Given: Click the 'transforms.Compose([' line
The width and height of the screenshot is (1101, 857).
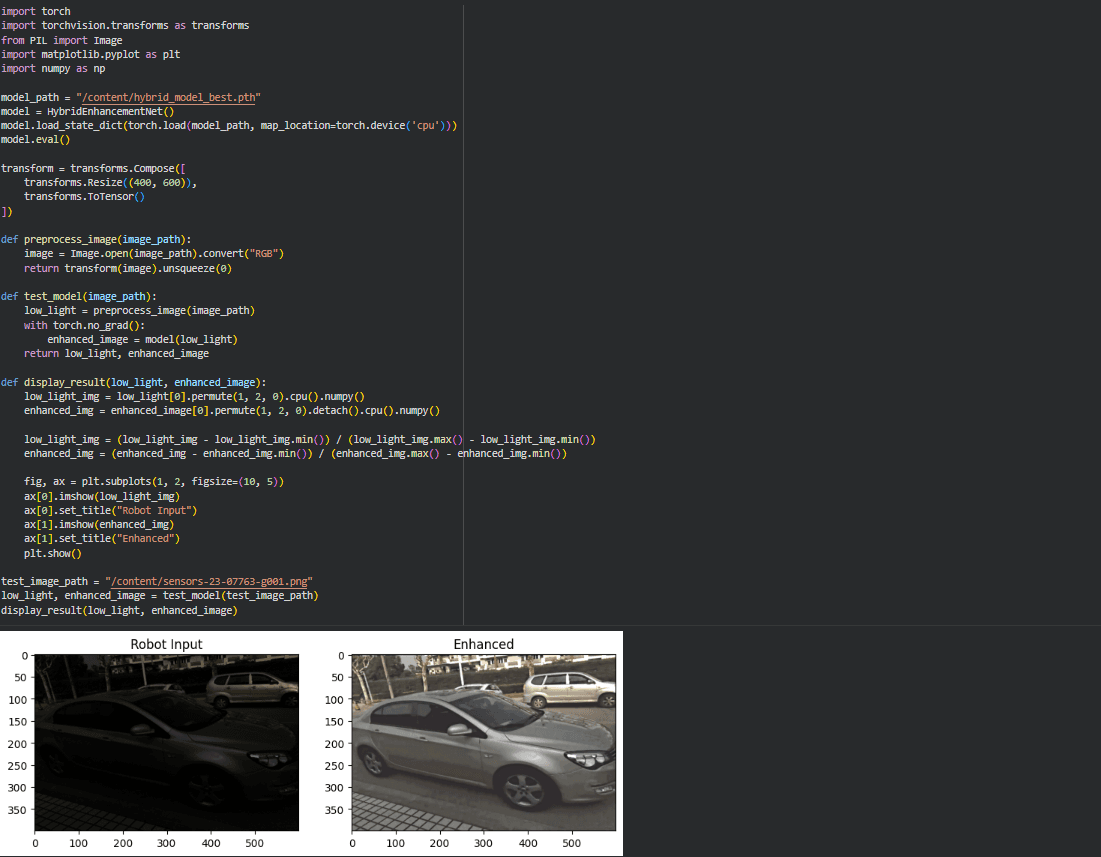Looking at the screenshot, I should pos(93,168).
